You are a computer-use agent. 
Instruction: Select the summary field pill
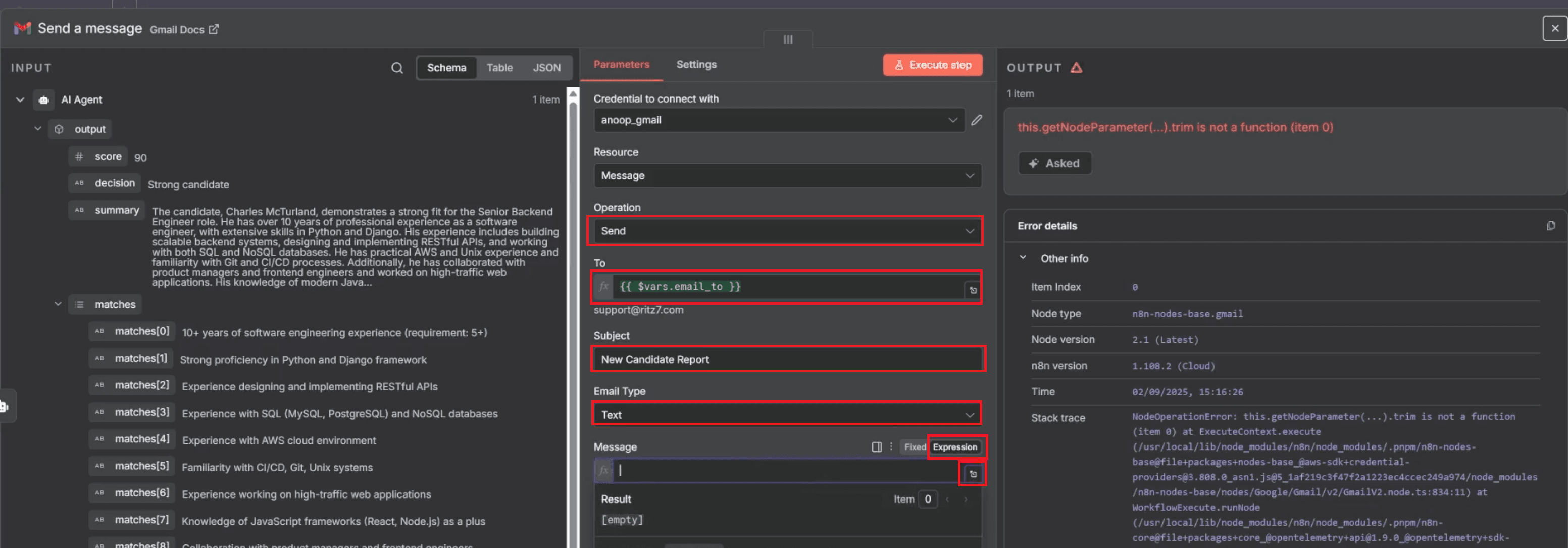107,210
